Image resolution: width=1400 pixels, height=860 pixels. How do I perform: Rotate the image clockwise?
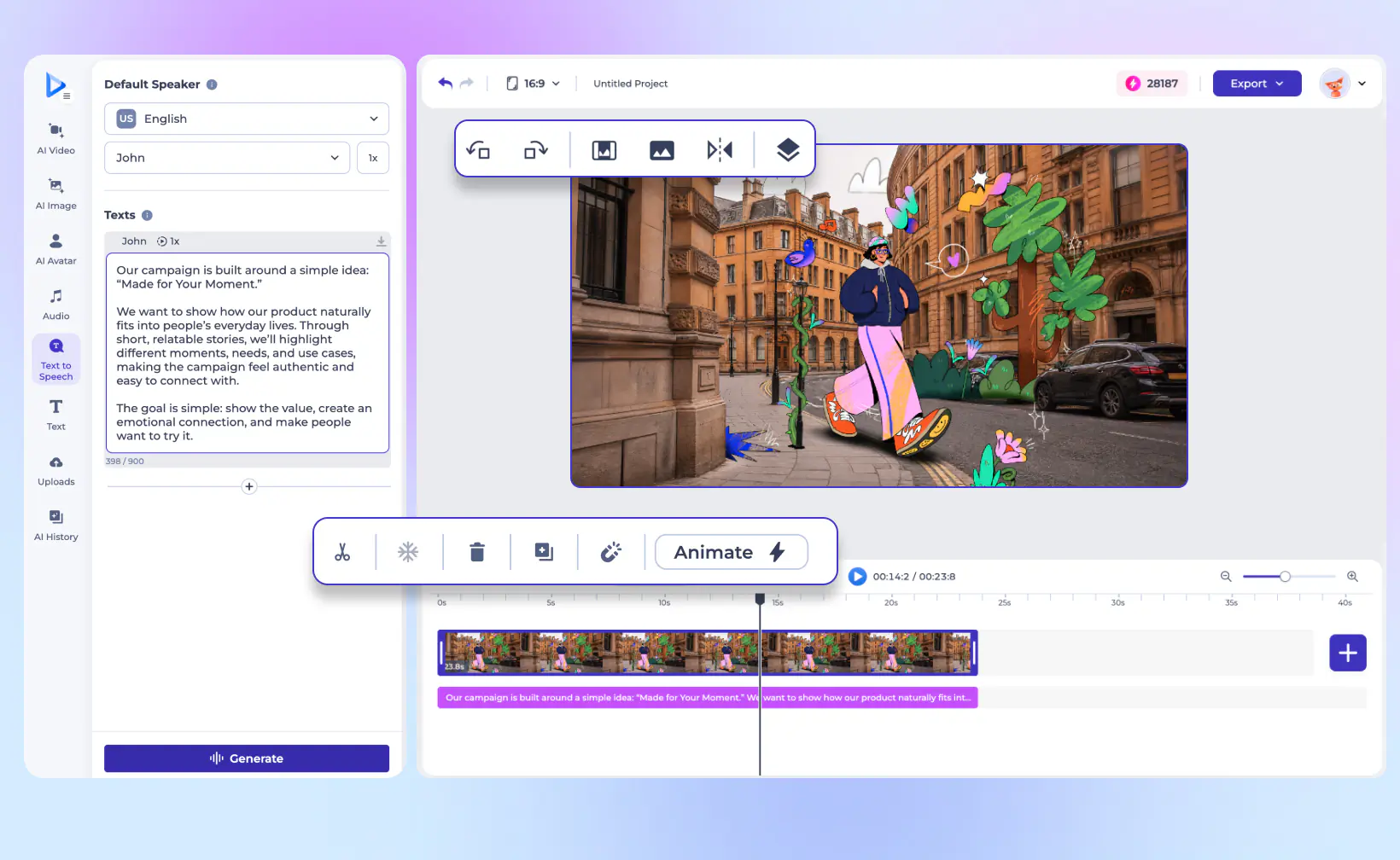[535, 149]
